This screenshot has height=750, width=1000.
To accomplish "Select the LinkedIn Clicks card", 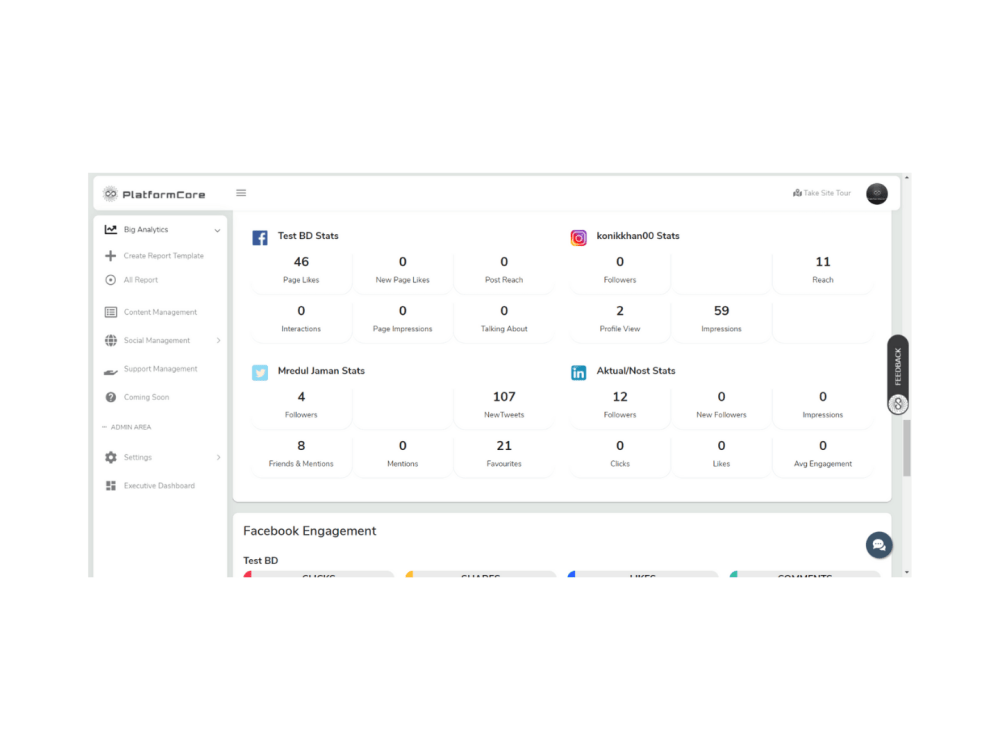I will 620,455.
